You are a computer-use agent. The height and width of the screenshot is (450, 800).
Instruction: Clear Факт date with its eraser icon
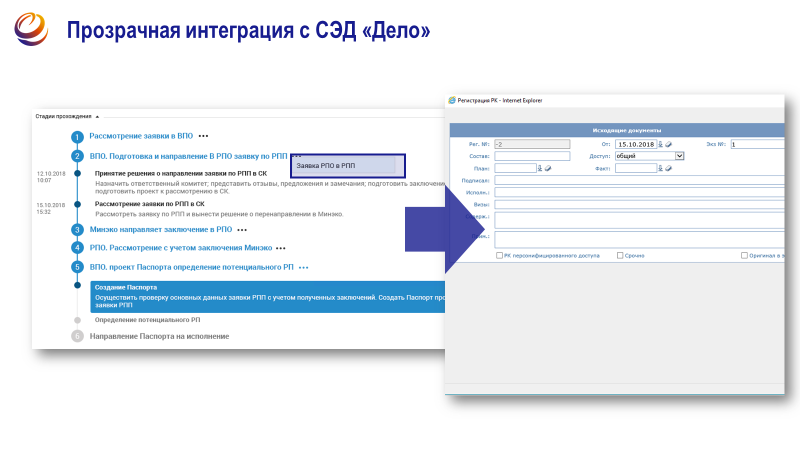point(668,168)
